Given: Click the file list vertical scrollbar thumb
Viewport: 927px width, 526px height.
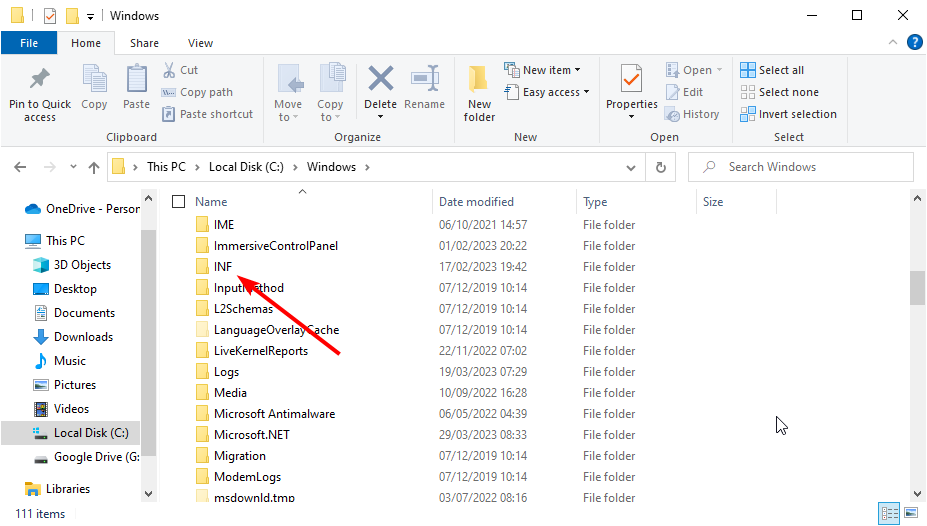Looking at the screenshot, I should pyautogui.click(x=917, y=287).
